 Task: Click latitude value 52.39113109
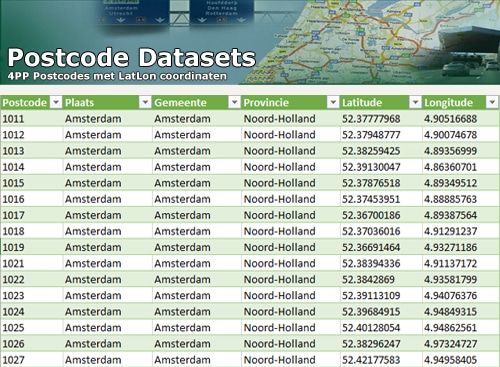[x=371, y=295]
